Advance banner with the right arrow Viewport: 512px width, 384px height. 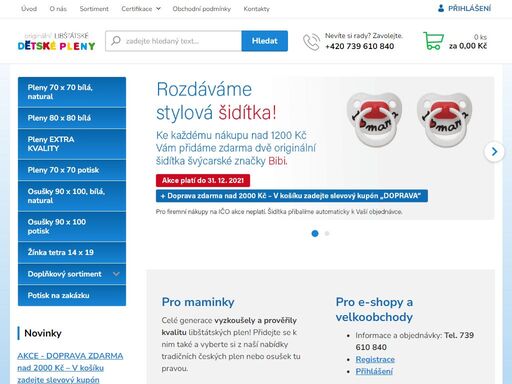point(494,152)
